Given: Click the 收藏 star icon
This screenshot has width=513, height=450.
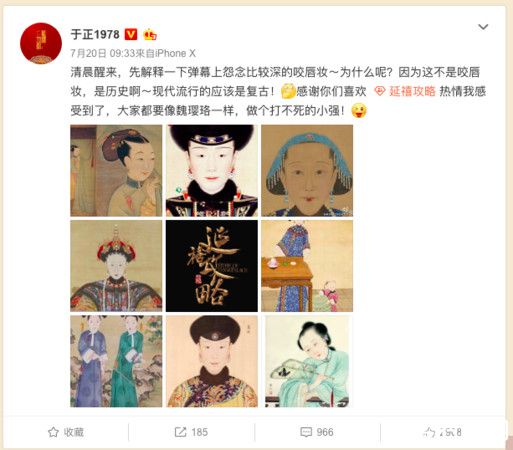Looking at the screenshot, I should pyautogui.click(x=53, y=432).
